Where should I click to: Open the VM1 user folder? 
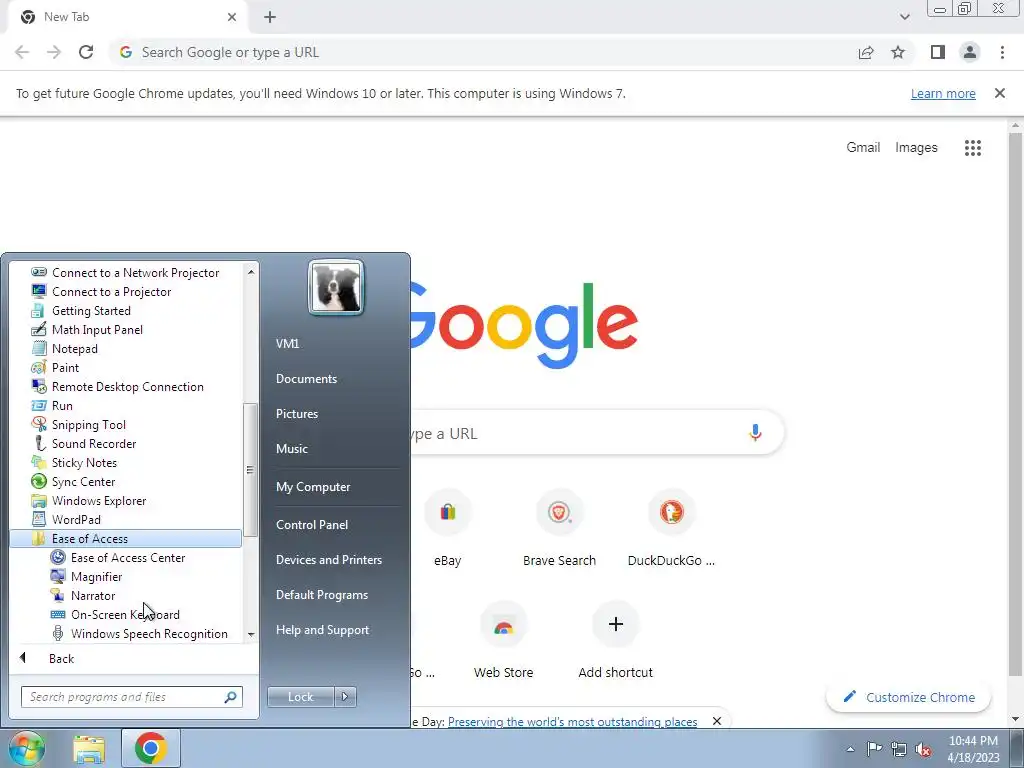(x=287, y=344)
